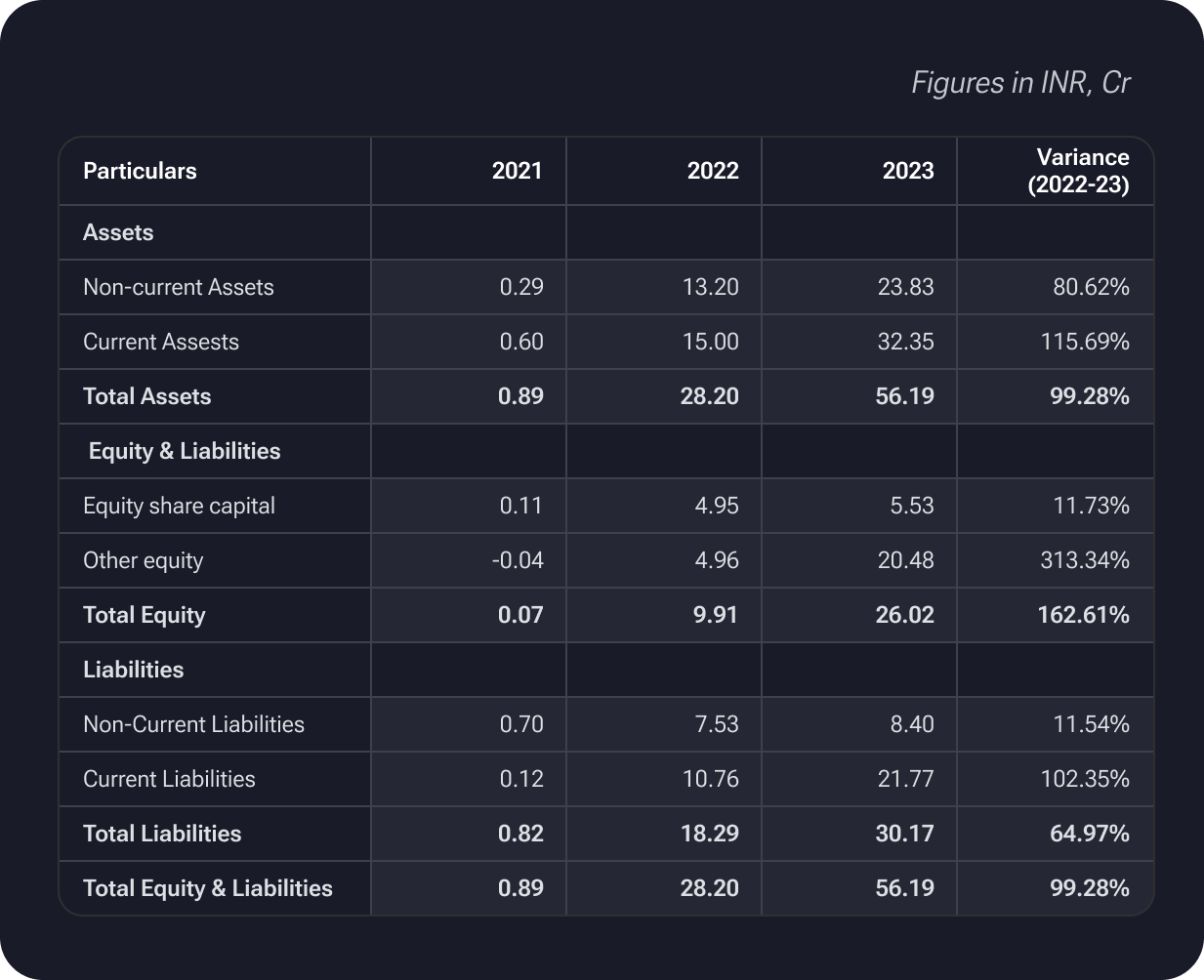Click the Liabilities section row label
Viewport: 1204px width, 980px height.
133,670
